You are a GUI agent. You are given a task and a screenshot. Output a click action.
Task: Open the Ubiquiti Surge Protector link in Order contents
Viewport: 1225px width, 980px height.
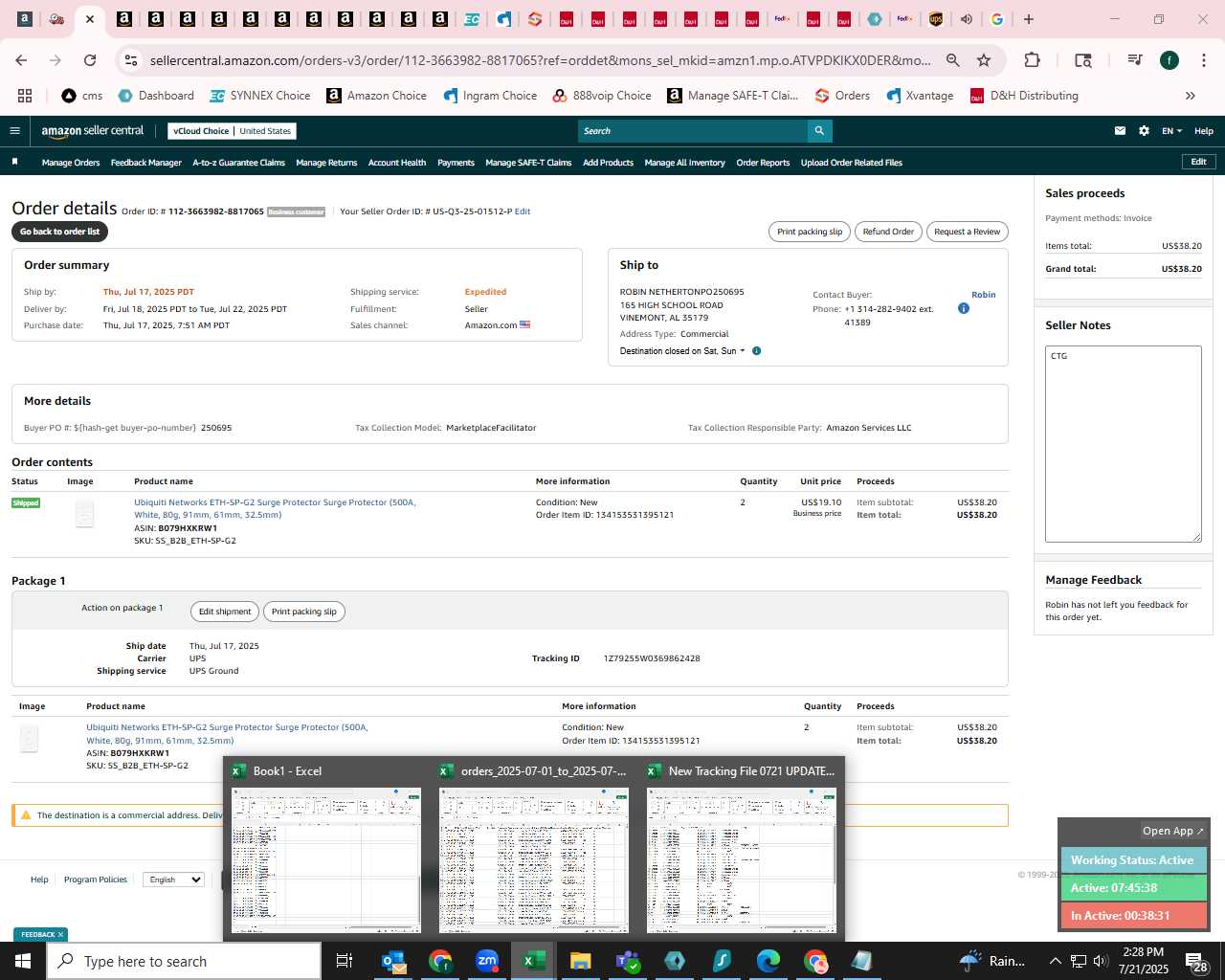coord(275,508)
